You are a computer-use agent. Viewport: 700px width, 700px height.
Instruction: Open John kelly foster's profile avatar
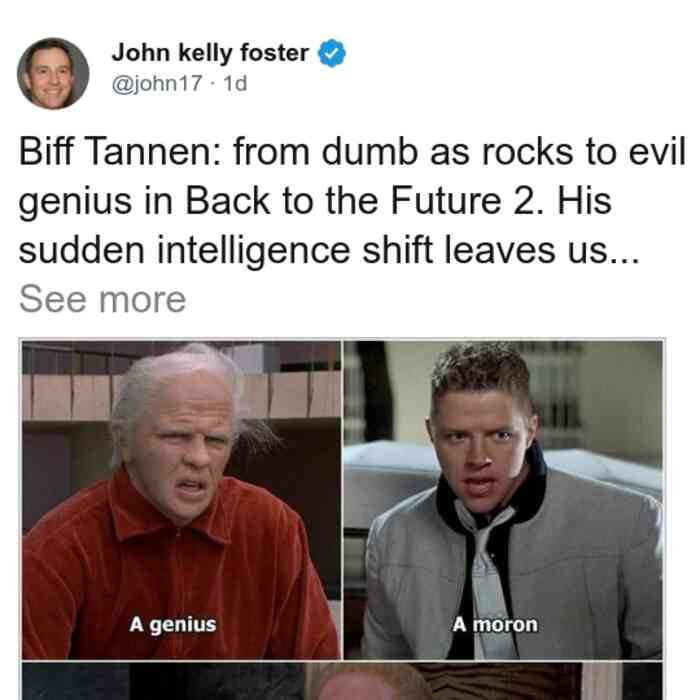(x=53, y=74)
